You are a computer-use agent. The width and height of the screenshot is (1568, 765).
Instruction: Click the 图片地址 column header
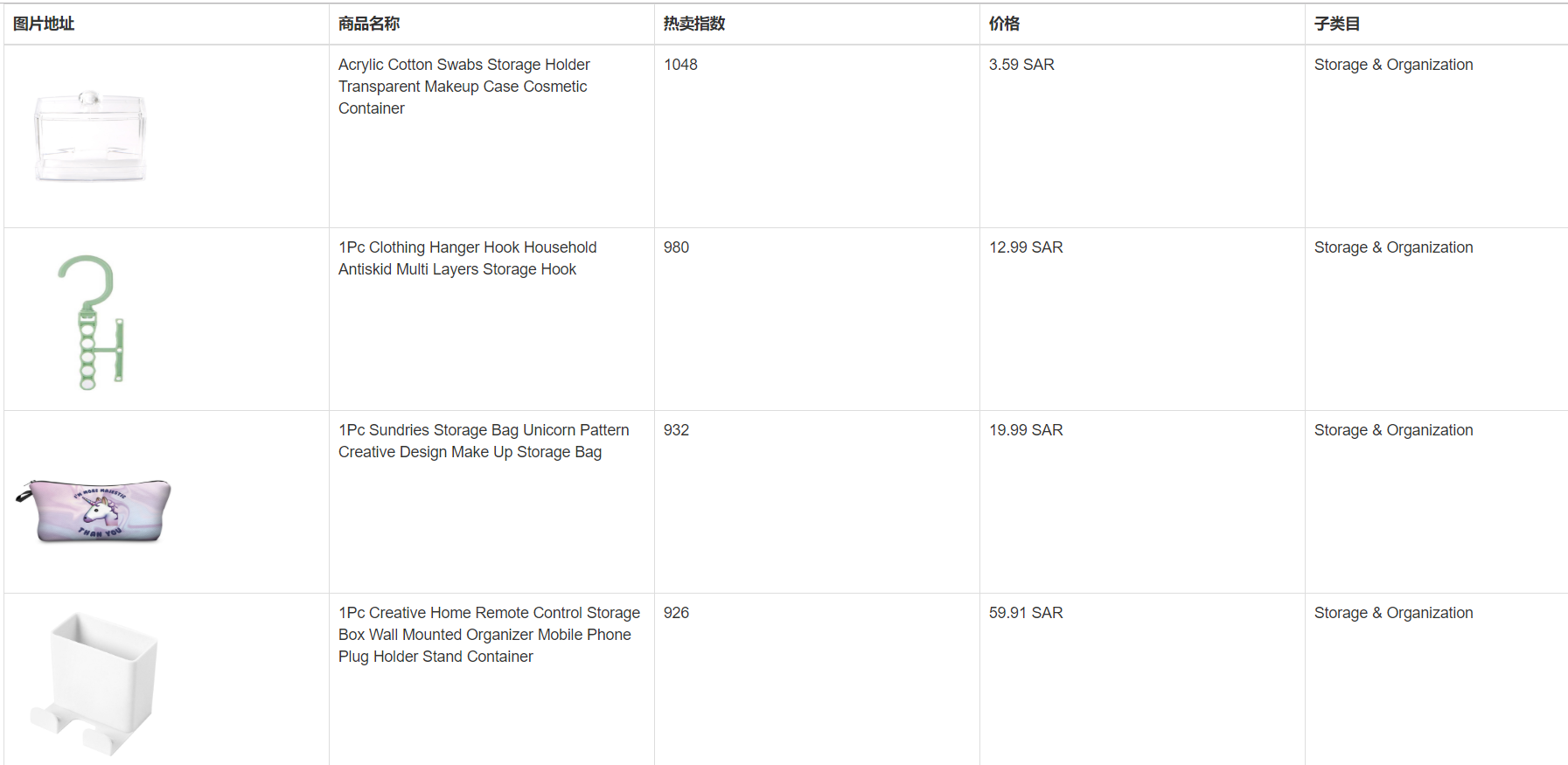[x=44, y=24]
